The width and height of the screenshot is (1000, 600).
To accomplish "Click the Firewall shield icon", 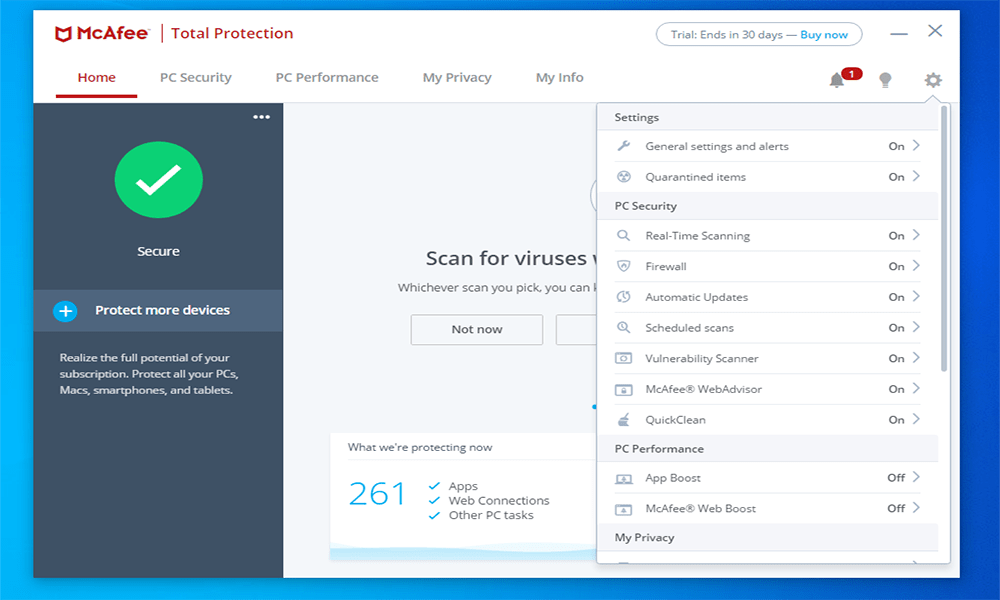I will (624, 267).
